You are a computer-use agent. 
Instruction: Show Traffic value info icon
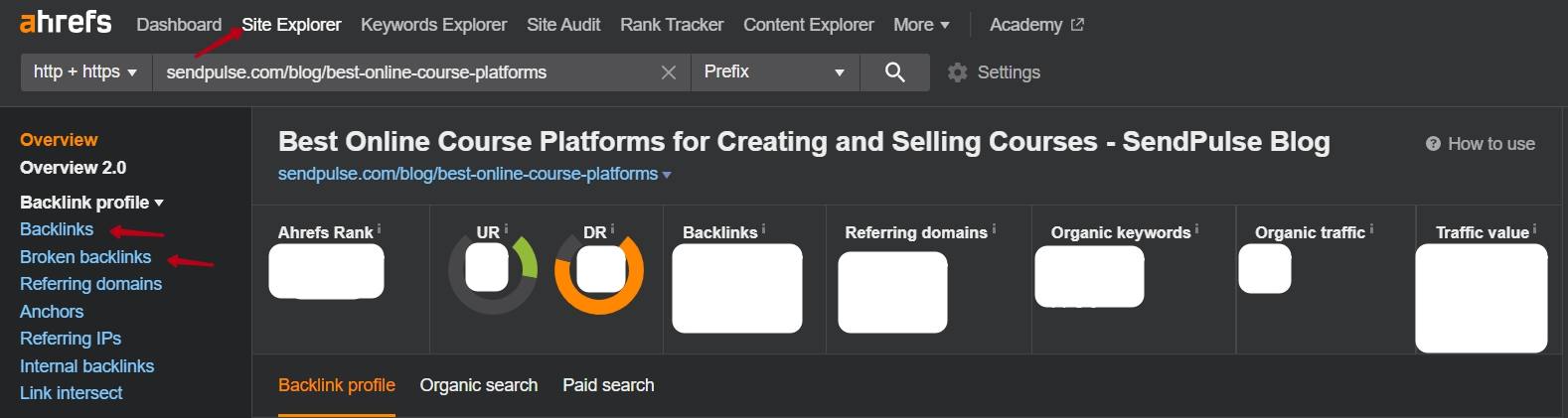[x=1534, y=228]
